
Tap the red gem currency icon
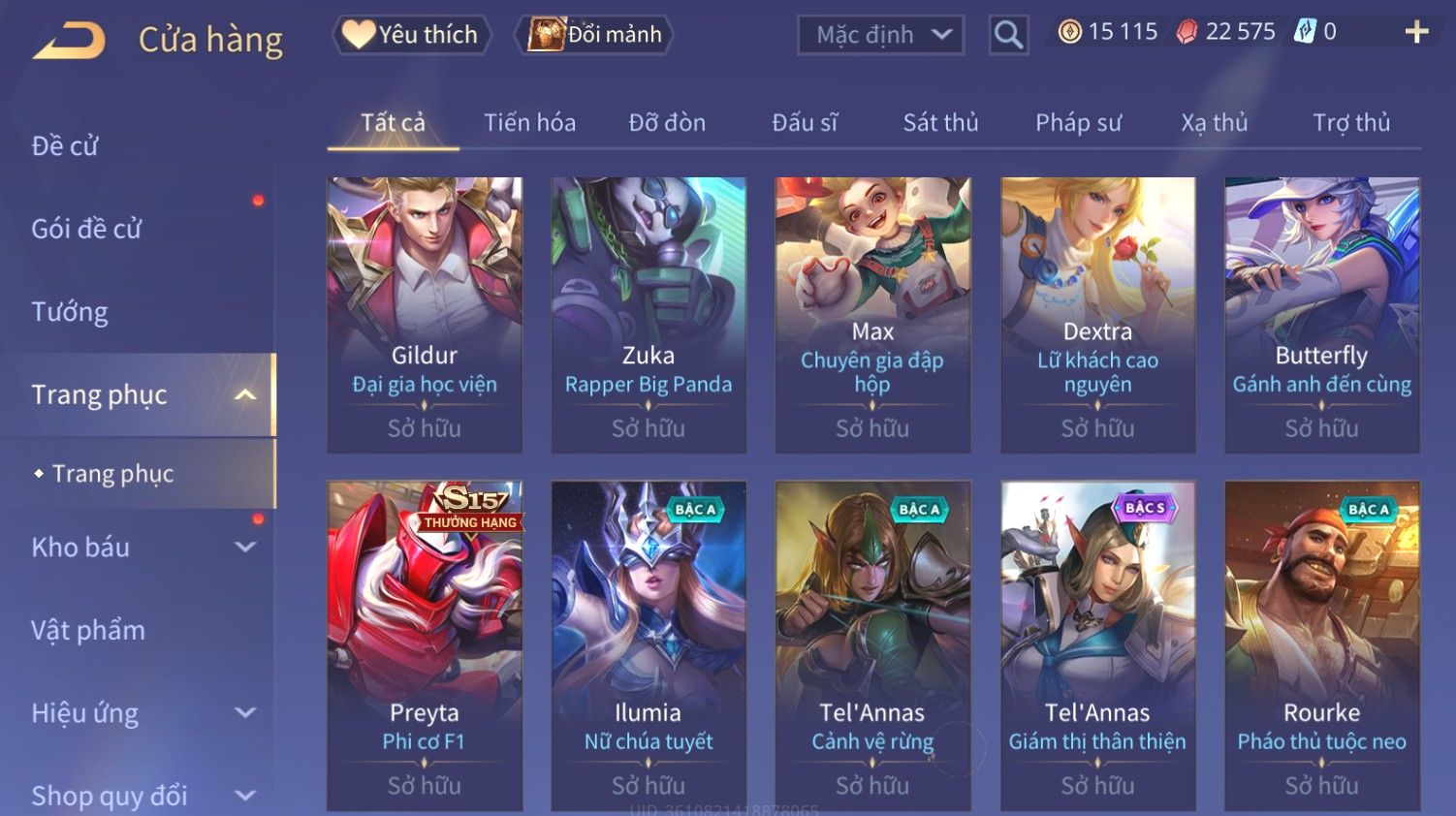1187,32
